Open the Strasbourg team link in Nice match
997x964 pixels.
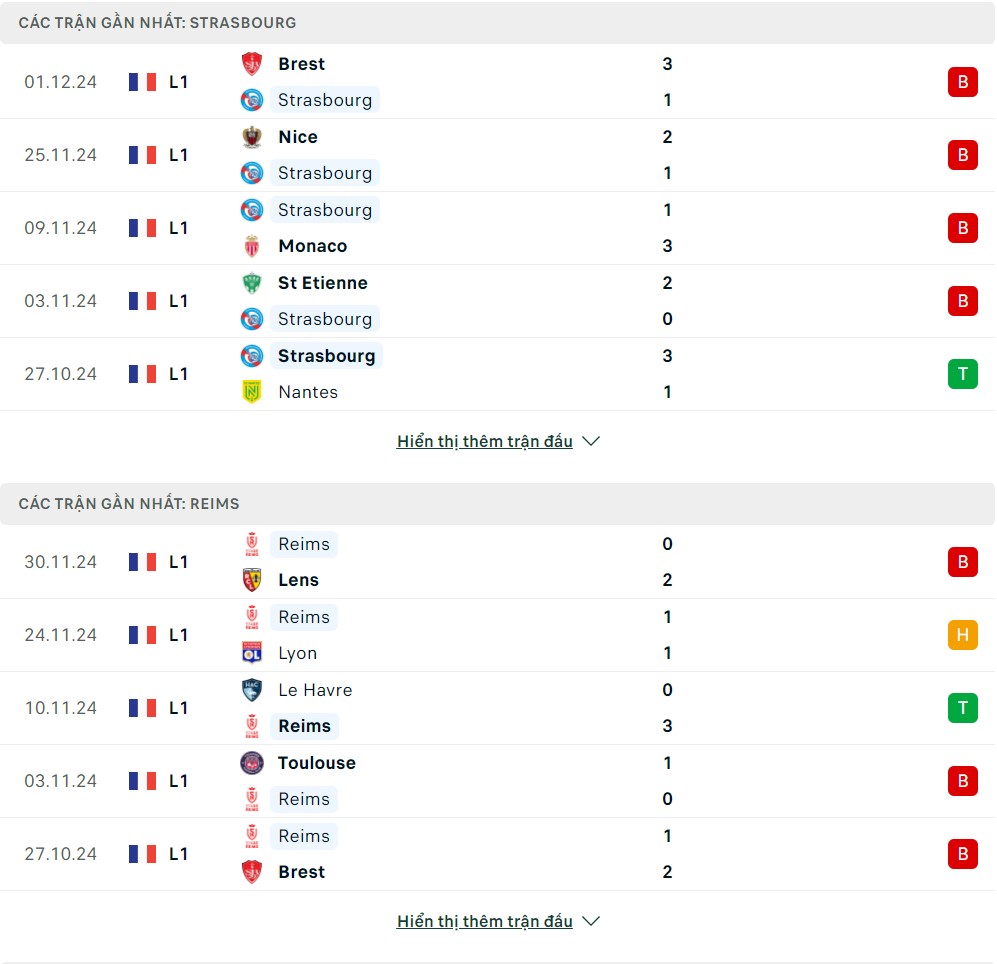tap(325, 173)
